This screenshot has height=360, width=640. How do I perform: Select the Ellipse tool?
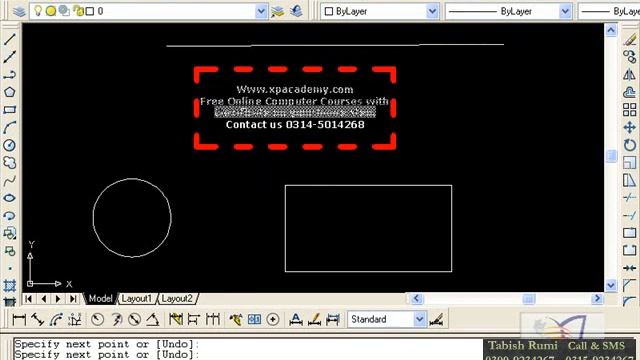point(9,198)
